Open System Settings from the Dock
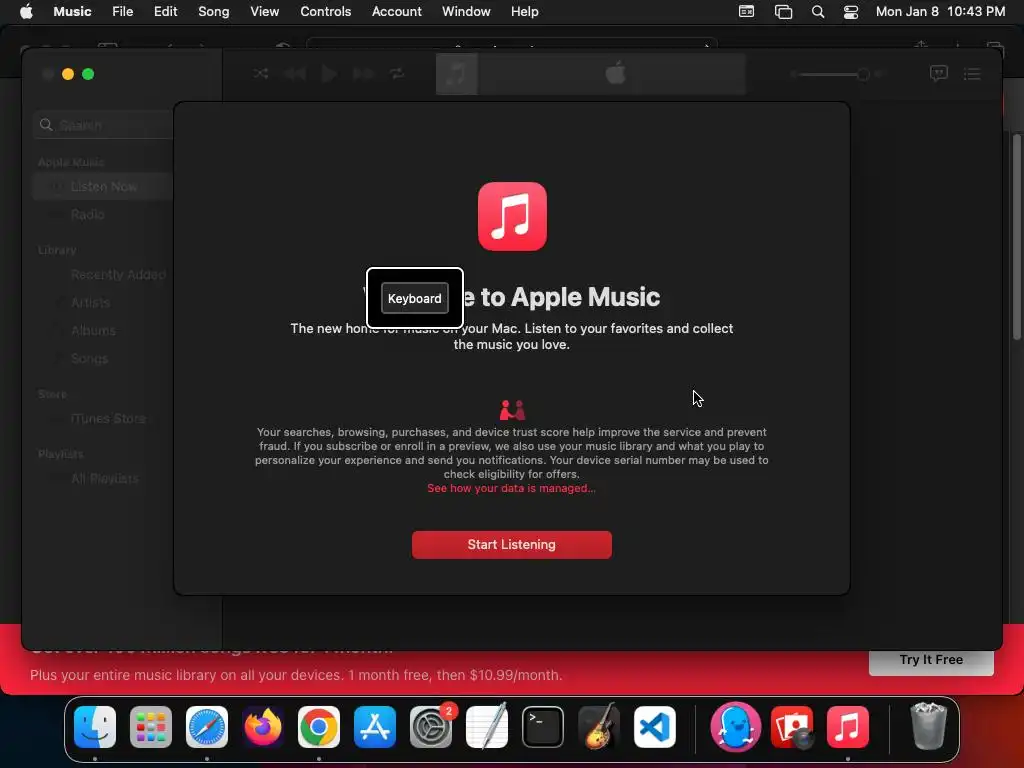This screenshot has width=1024, height=768. coord(431,727)
